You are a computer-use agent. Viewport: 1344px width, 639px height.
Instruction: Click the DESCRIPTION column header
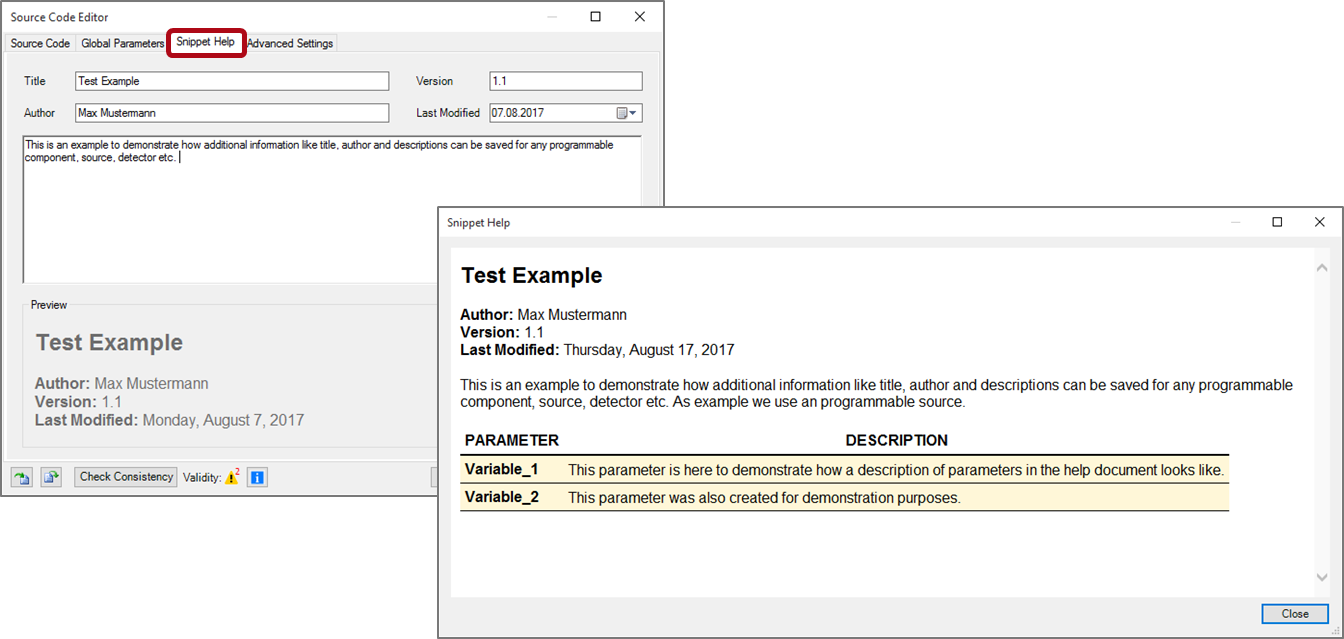897,440
